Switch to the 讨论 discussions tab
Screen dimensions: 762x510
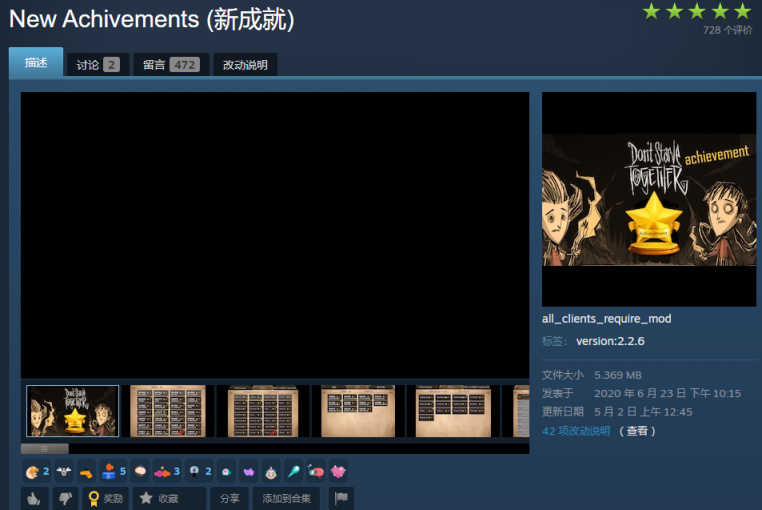click(x=98, y=65)
